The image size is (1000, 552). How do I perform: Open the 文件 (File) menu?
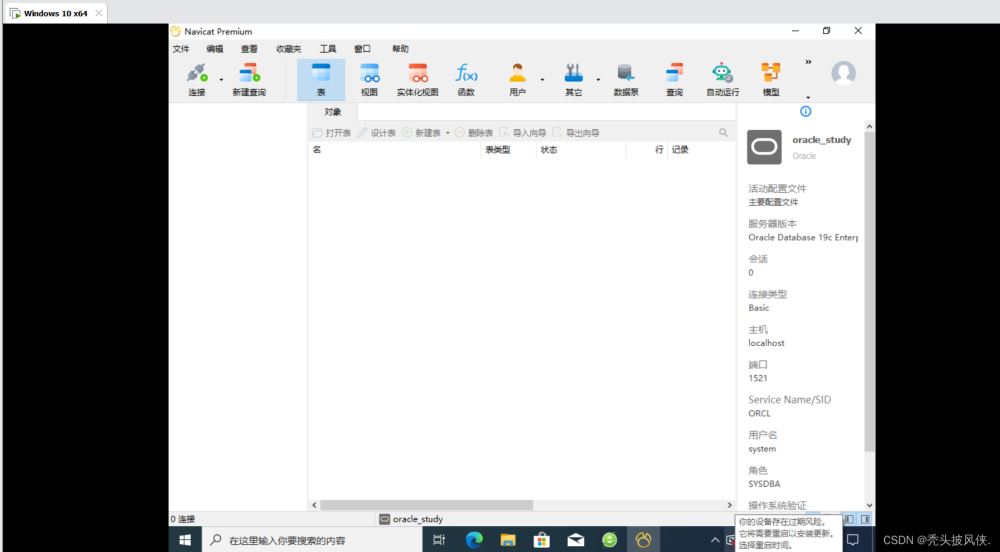[x=181, y=49]
